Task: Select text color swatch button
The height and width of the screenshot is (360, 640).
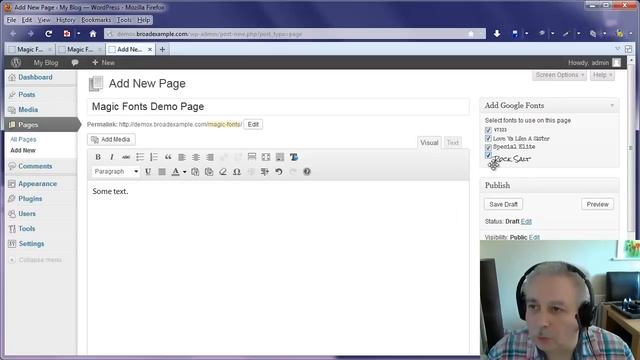Action: point(176,172)
